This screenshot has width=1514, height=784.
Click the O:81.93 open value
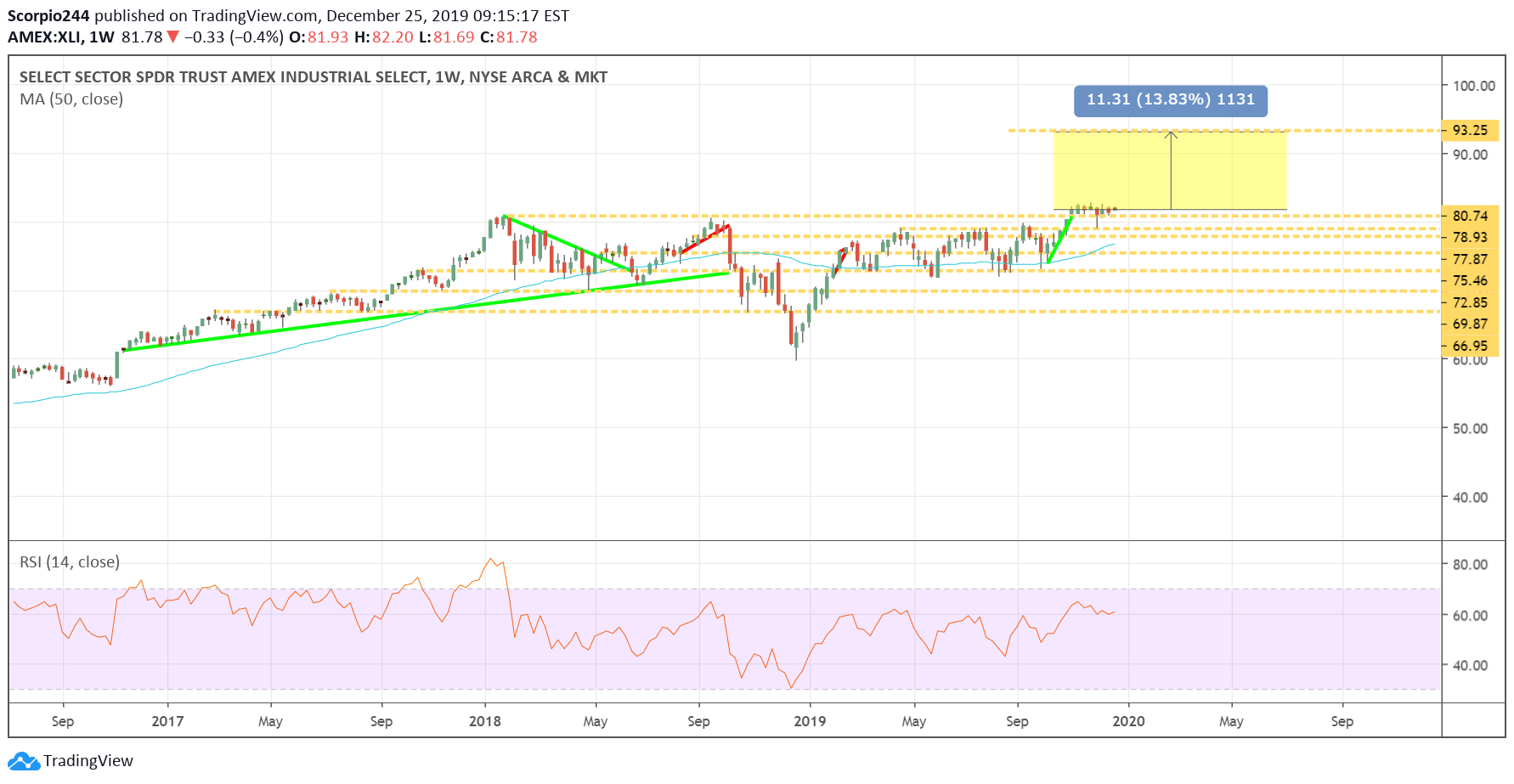pos(319,37)
